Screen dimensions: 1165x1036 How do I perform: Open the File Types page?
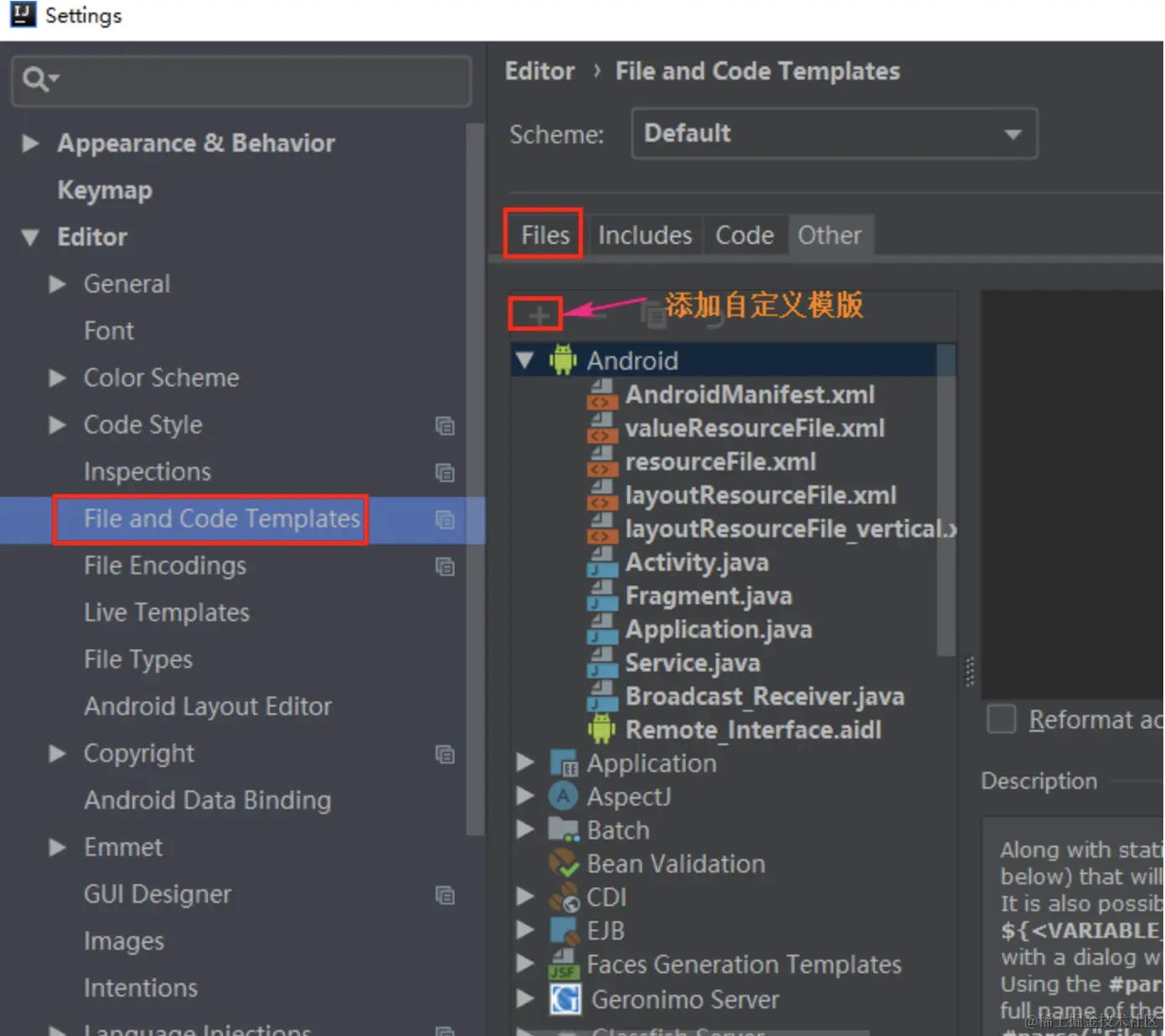coord(138,660)
